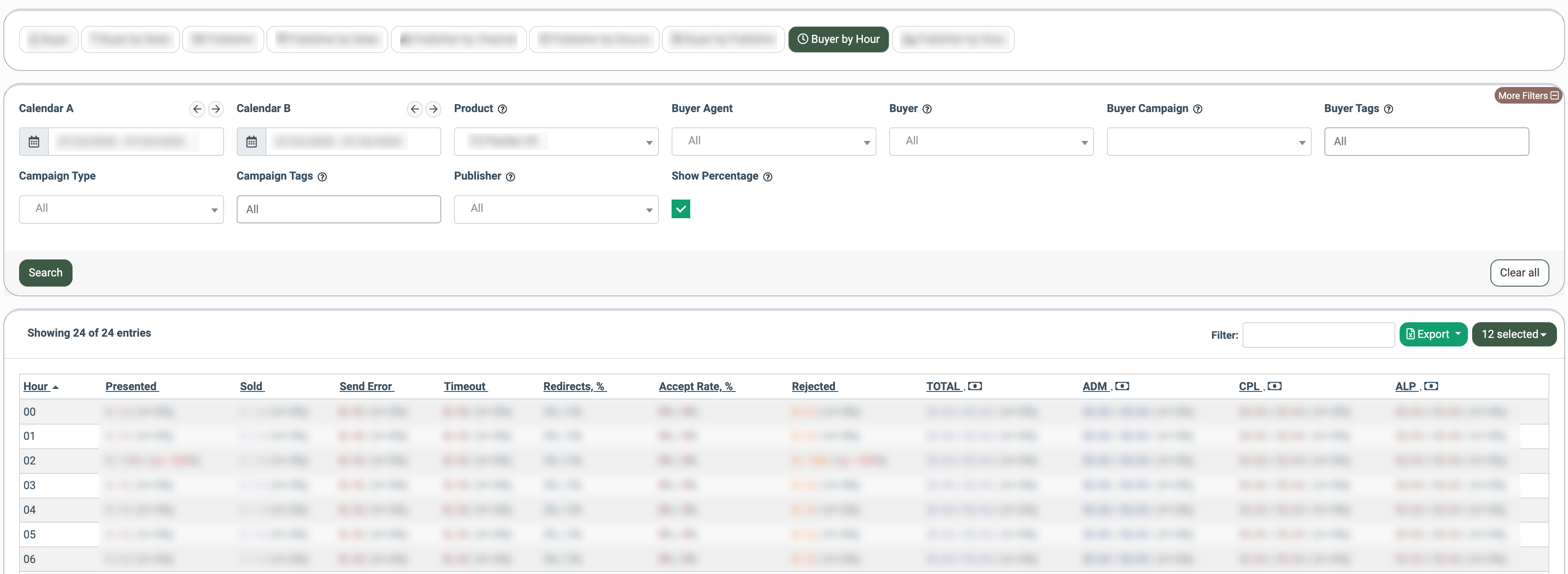The image size is (1568, 574).
Task: Toggle currency icon on ADM column
Action: coord(1122,386)
